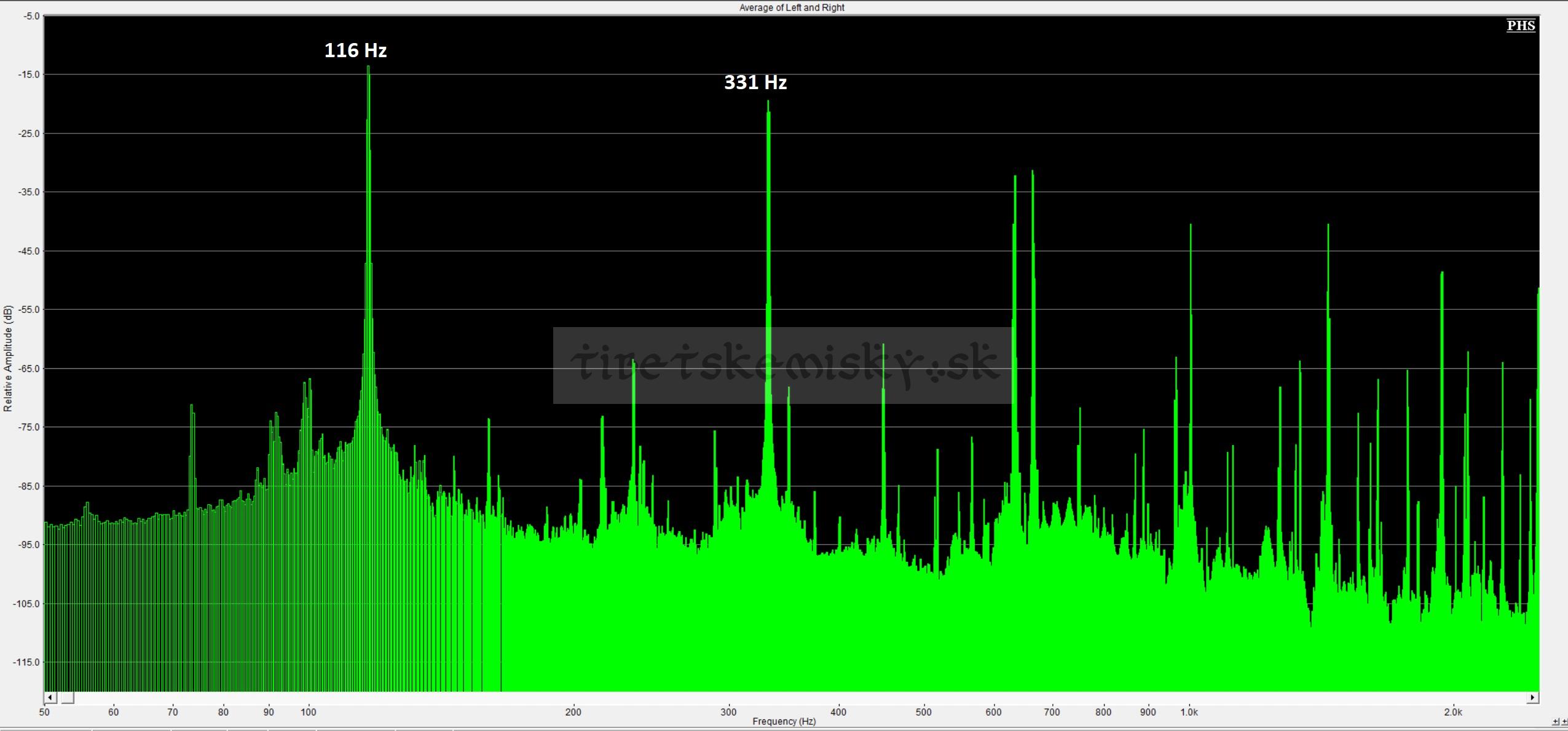
Task: Click the '-5.0' amplitude axis value
Action: click(x=31, y=16)
